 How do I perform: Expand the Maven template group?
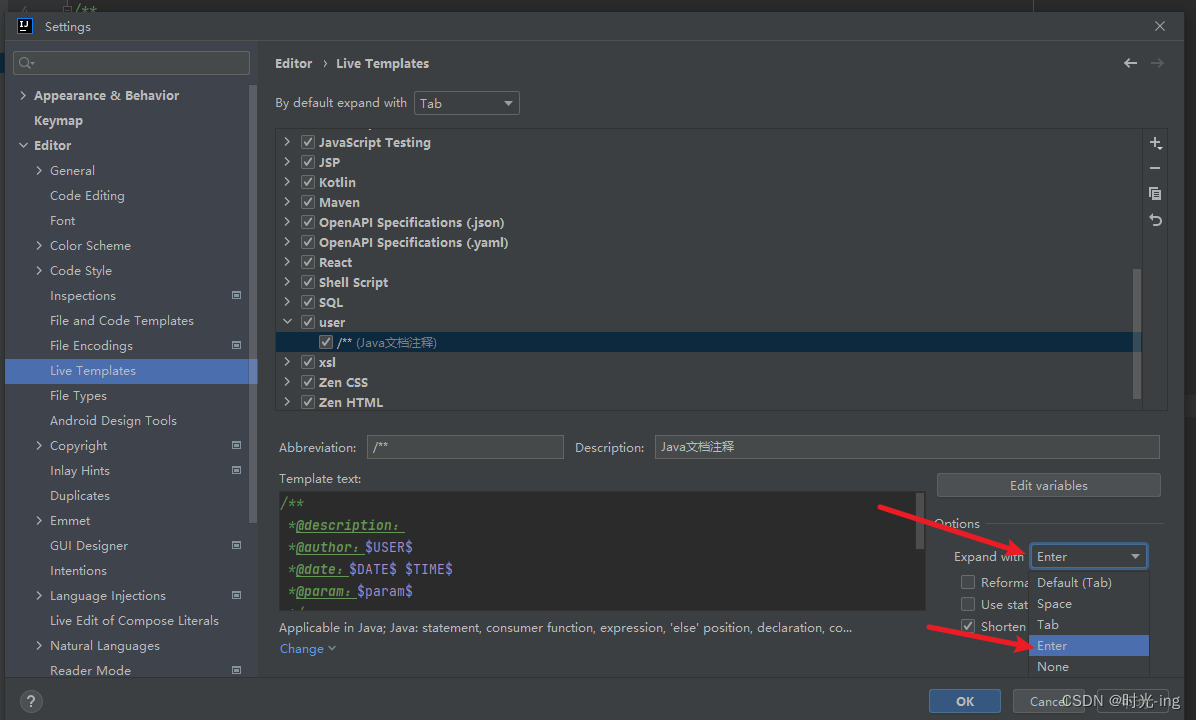coord(287,202)
